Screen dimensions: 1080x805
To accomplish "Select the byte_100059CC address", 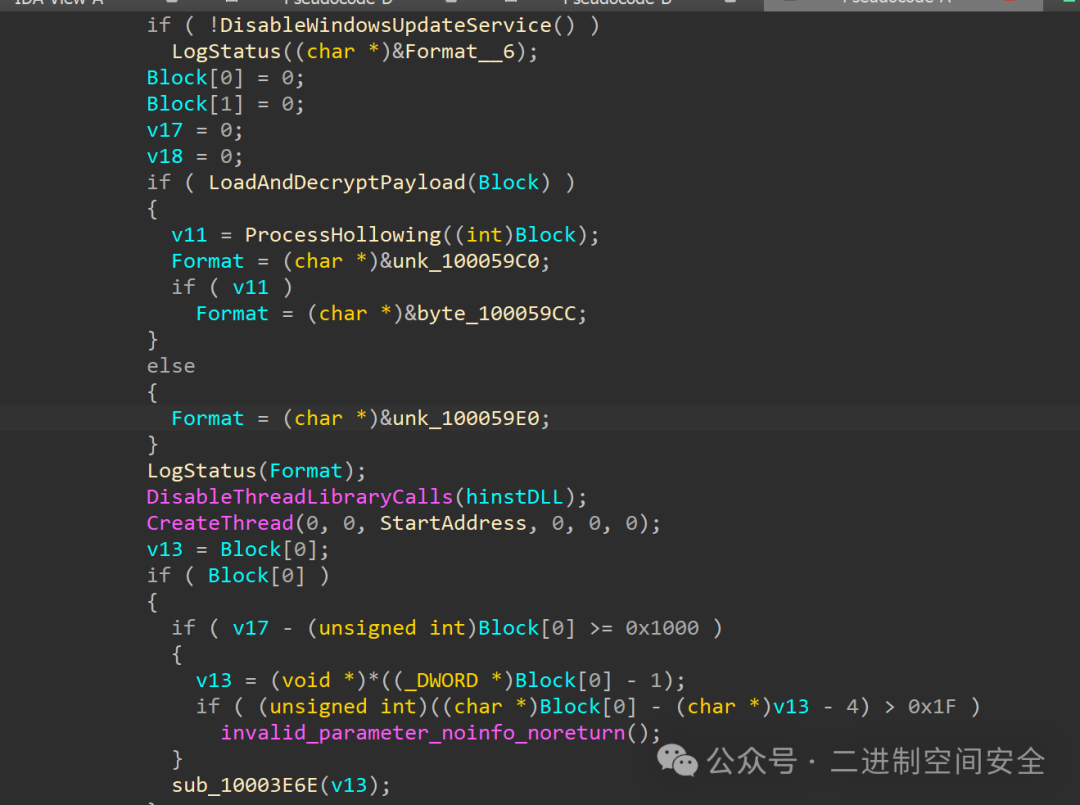I will pos(495,313).
